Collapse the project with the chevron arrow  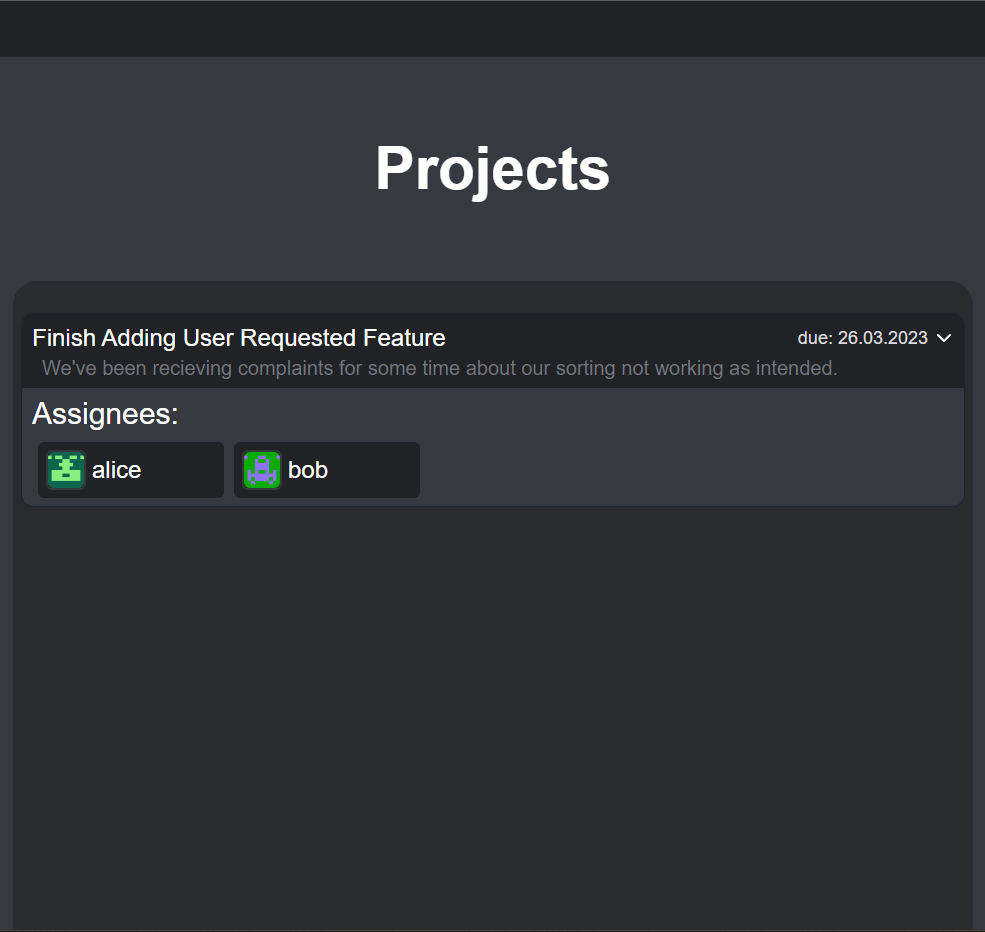point(944,338)
